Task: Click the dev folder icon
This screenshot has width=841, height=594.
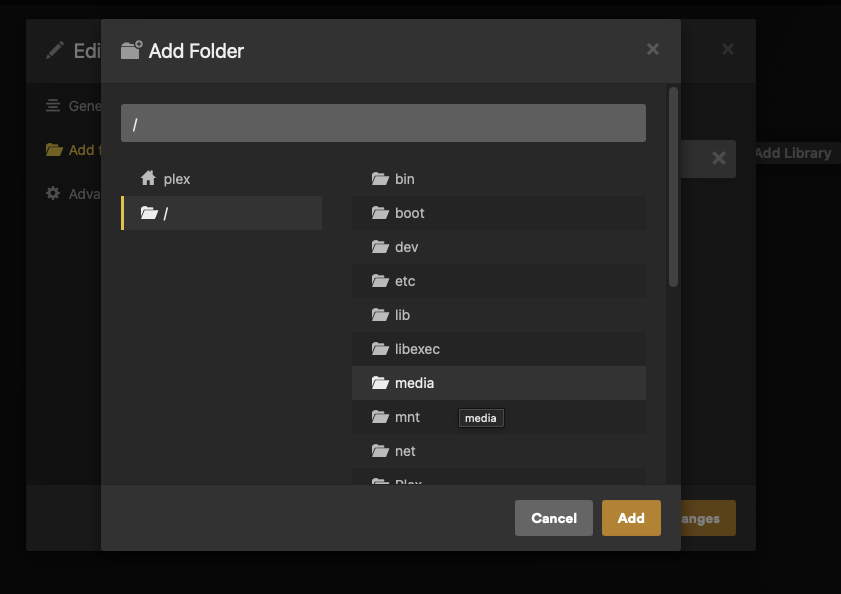Action: 380,247
